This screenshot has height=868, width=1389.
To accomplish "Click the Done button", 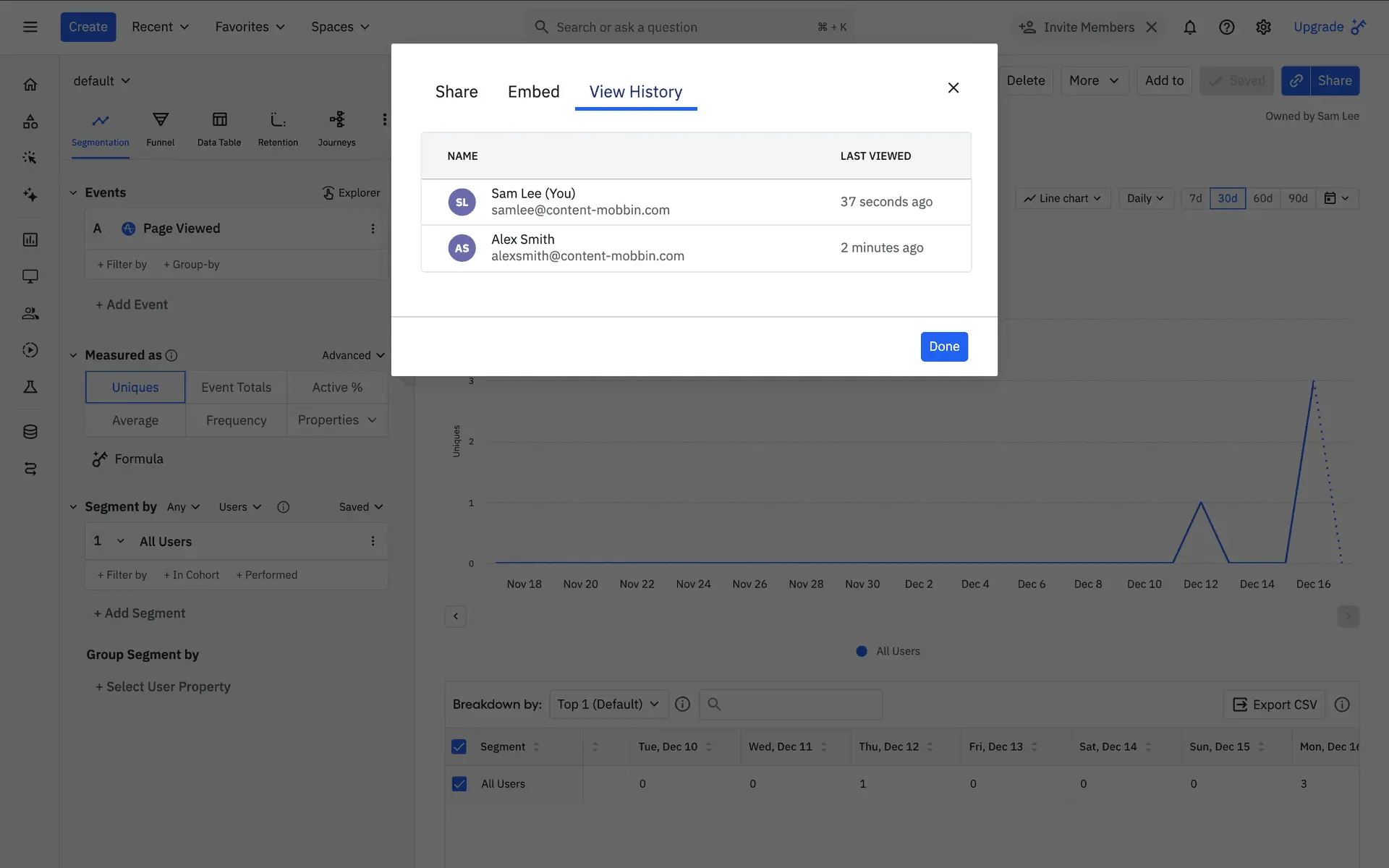I will tap(943, 346).
